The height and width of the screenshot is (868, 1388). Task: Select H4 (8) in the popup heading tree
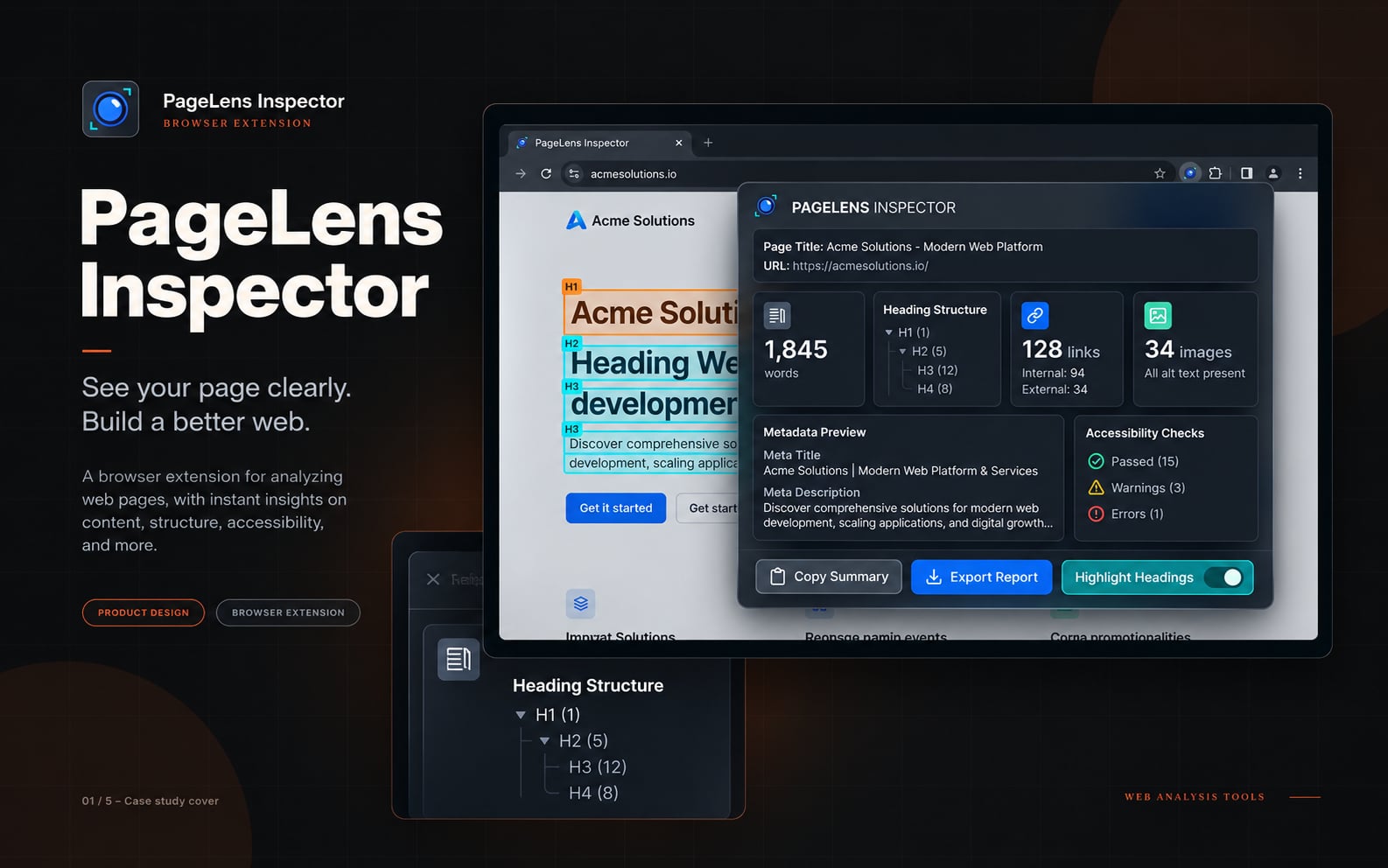935,388
